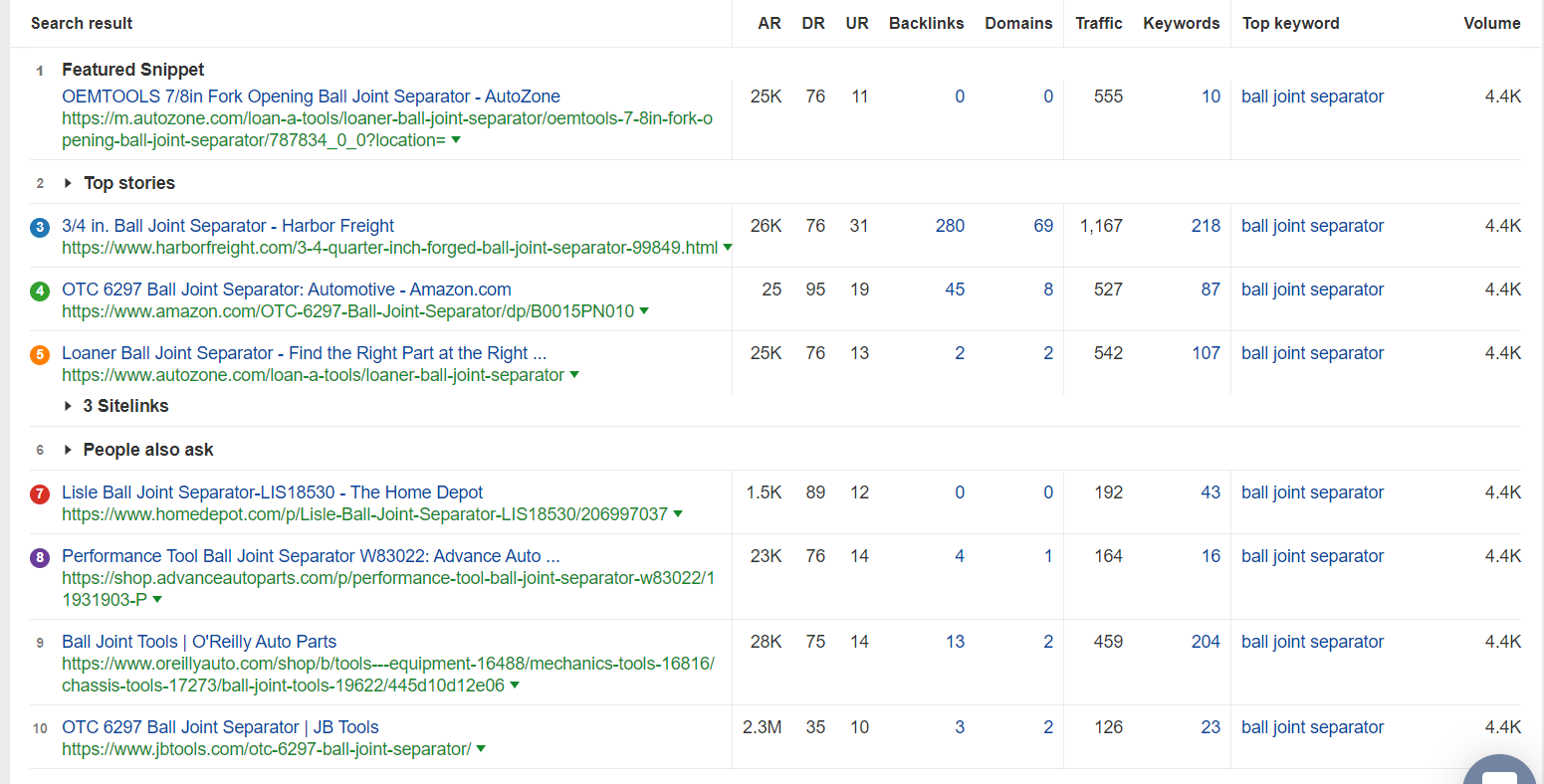1544x784 pixels.
Task: Expand the Top stories row
Action: (x=119, y=183)
